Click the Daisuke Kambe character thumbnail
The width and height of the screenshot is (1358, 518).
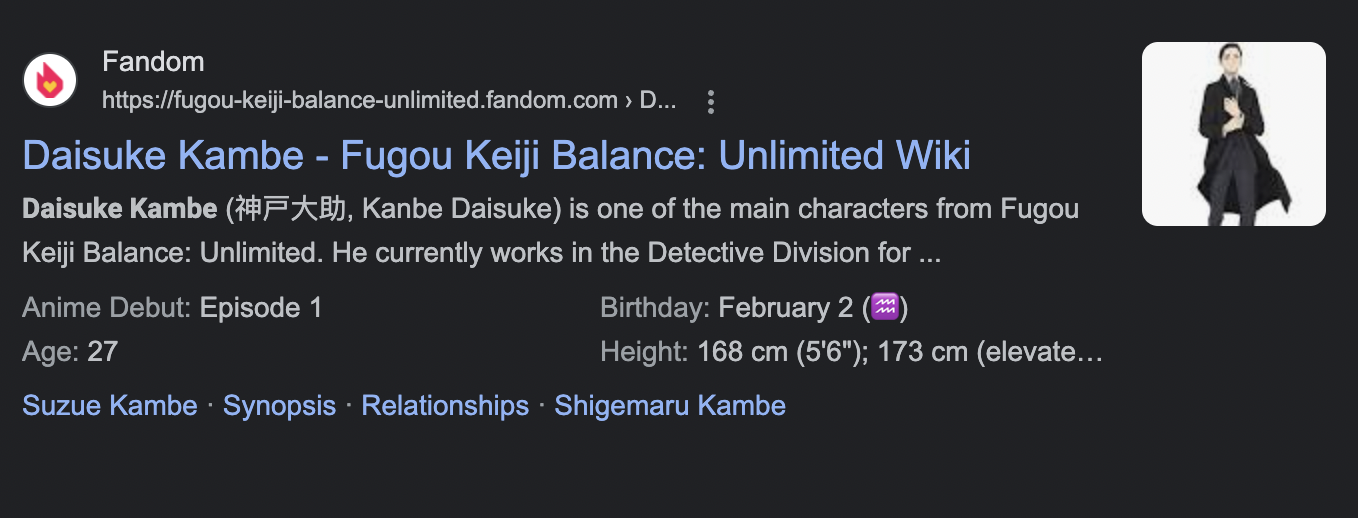pyautogui.click(x=1233, y=134)
